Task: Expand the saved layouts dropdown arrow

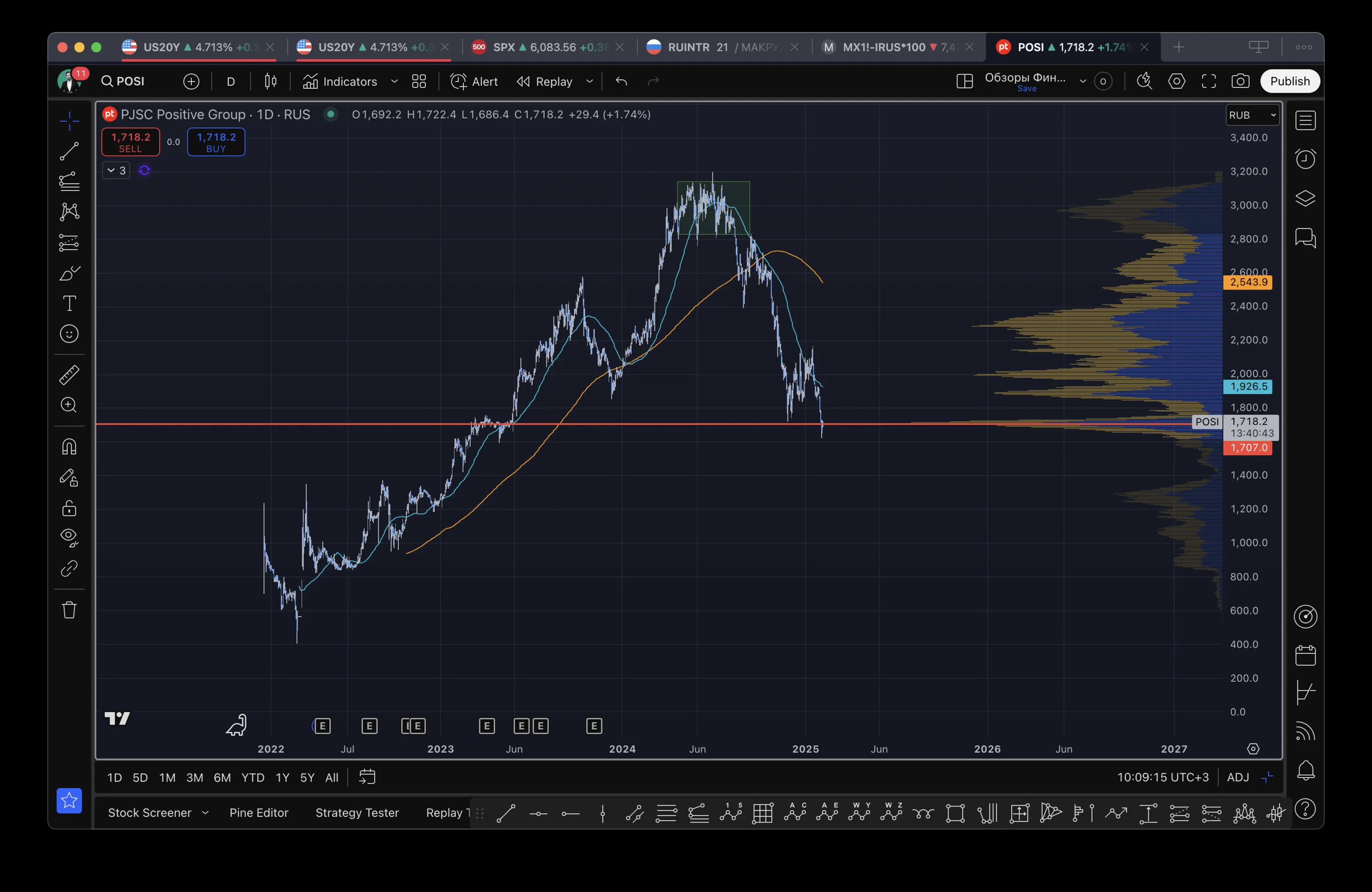Action: [x=1083, y=81]
